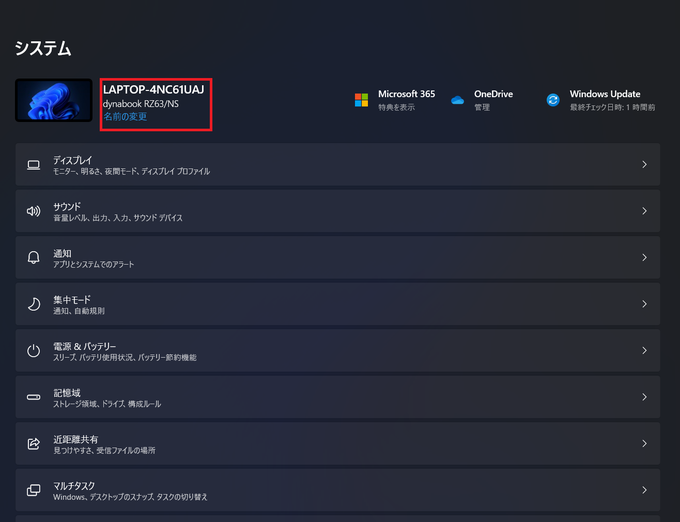Click the モニター、明るさ、夜間モード description
Viewport: 680px width, 522px height.
click(131, 172)
